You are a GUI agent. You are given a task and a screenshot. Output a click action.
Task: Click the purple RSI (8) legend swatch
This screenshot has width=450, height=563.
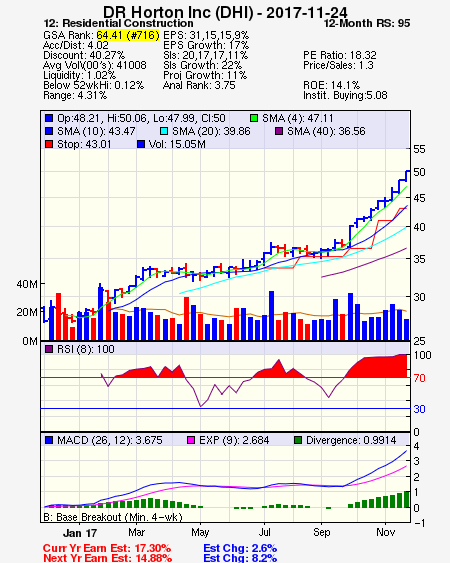(49, 349)
